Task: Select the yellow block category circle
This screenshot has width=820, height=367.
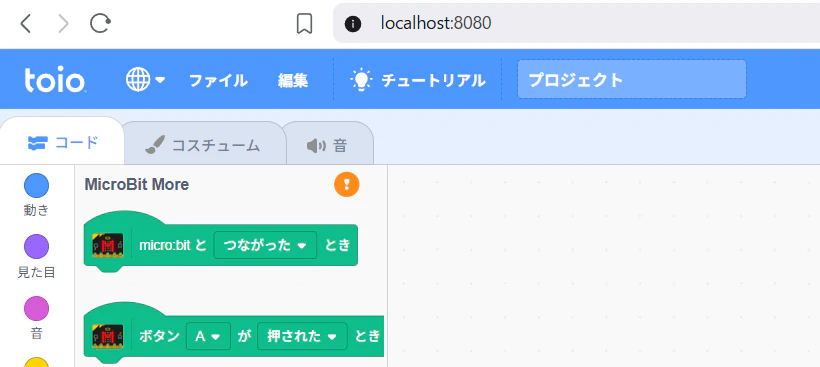Action: coord(36,362)
